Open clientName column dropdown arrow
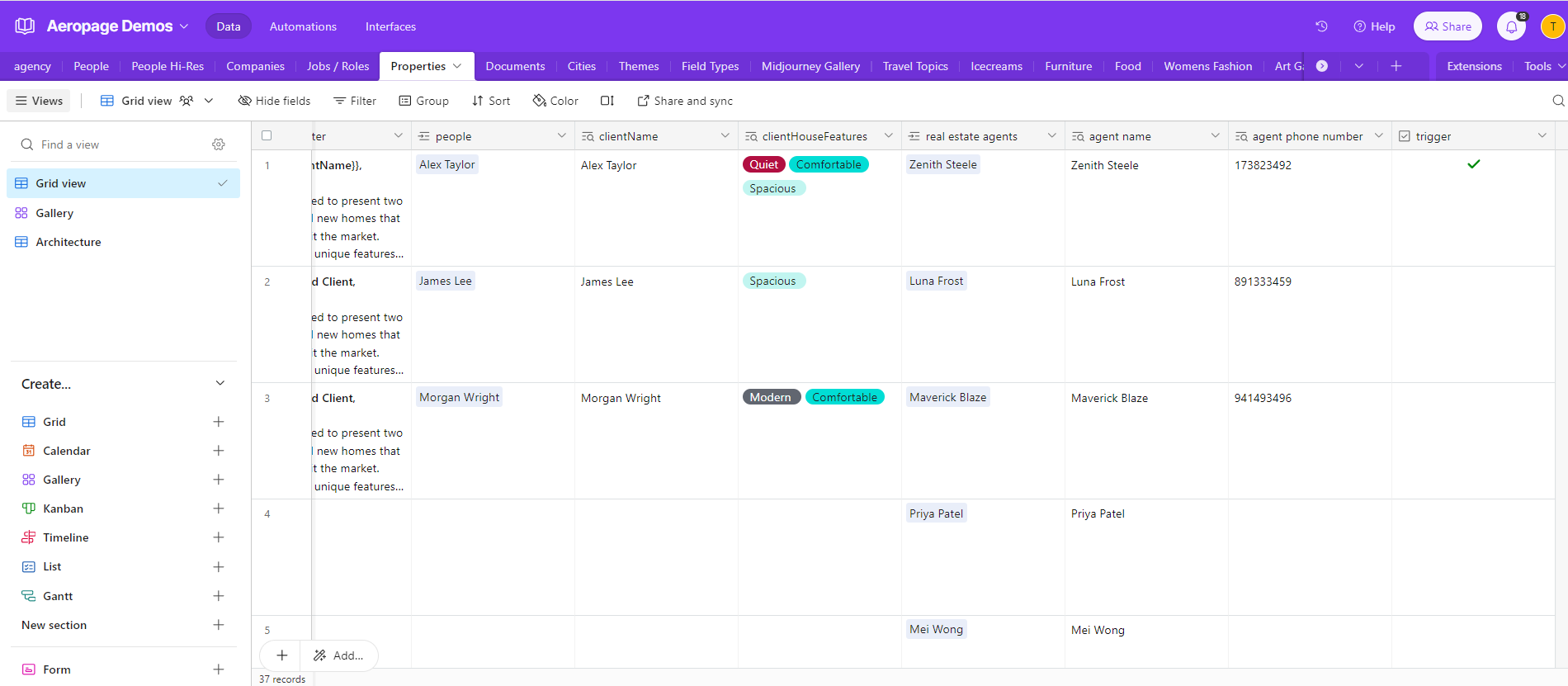This screenshot has width=1568, height=686. [725, 135]
